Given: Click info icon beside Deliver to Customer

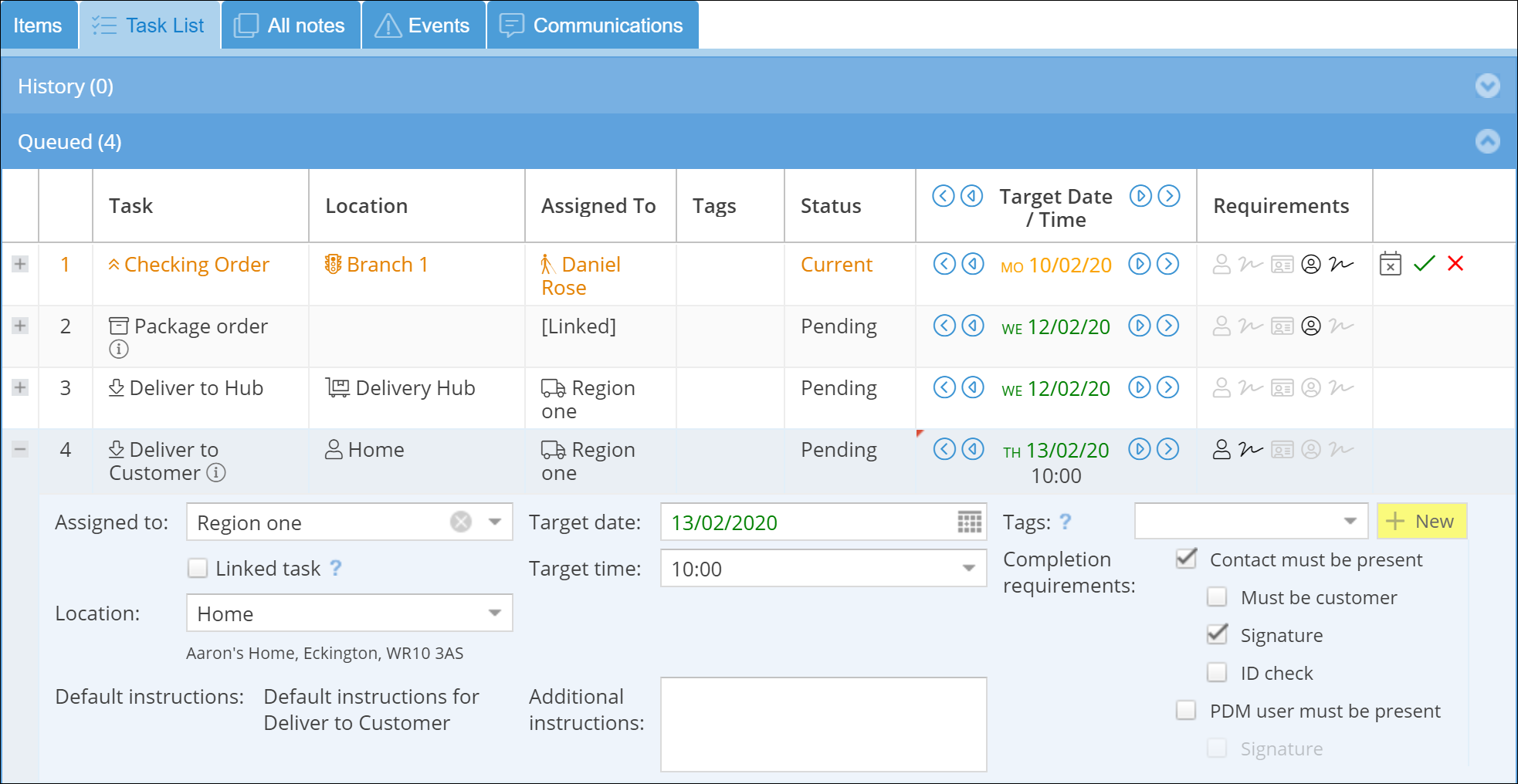Looking at the screenshot, I should pos(217,473).
